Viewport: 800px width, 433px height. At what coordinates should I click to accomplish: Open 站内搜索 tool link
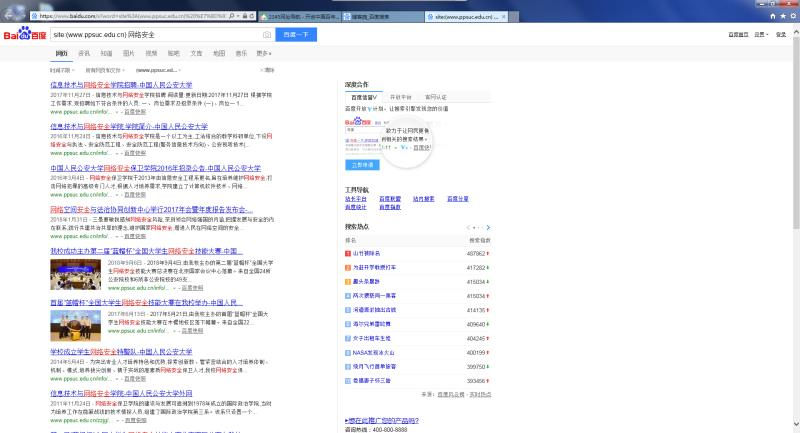point(423,199)
